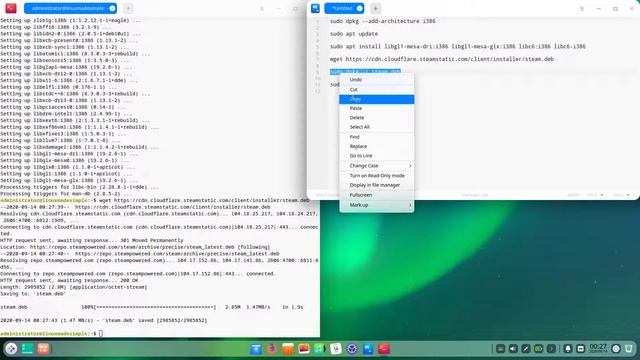Click the 'sudo apt install libgl1-mesa-dri' line
Image resolution: width=640 pixels, height=360 pixels.
458,47
